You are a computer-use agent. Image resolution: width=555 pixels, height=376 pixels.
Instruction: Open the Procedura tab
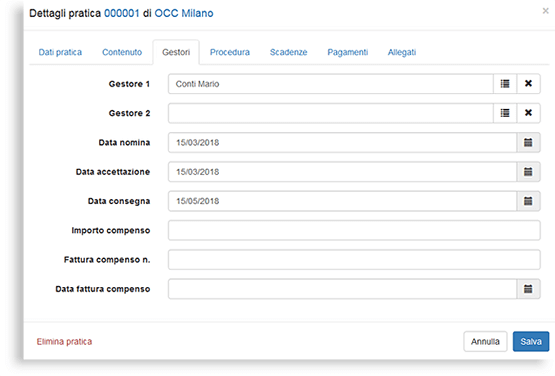[230, 52]
